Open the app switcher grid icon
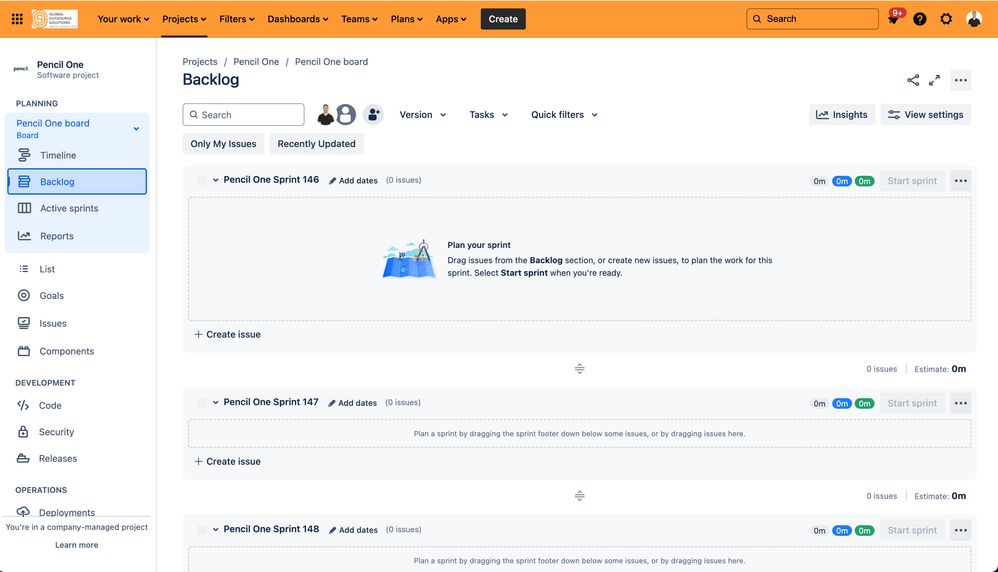The image size is (998, 572). point(17,19)
